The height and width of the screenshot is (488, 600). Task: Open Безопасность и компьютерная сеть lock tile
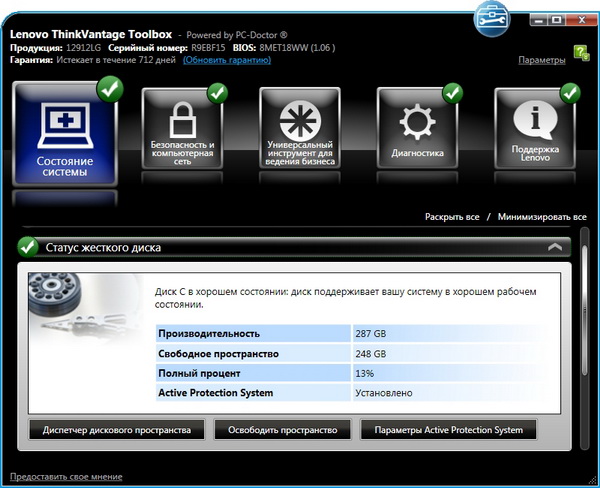(182, 128)
